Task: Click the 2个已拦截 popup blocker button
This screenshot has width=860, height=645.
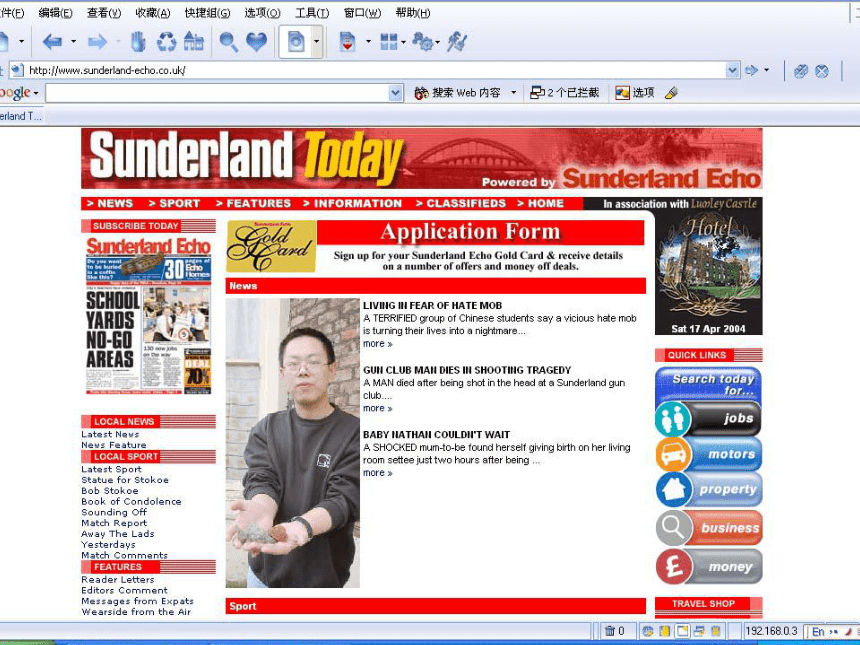Action: pyautogui.click(x=564, y=93)
